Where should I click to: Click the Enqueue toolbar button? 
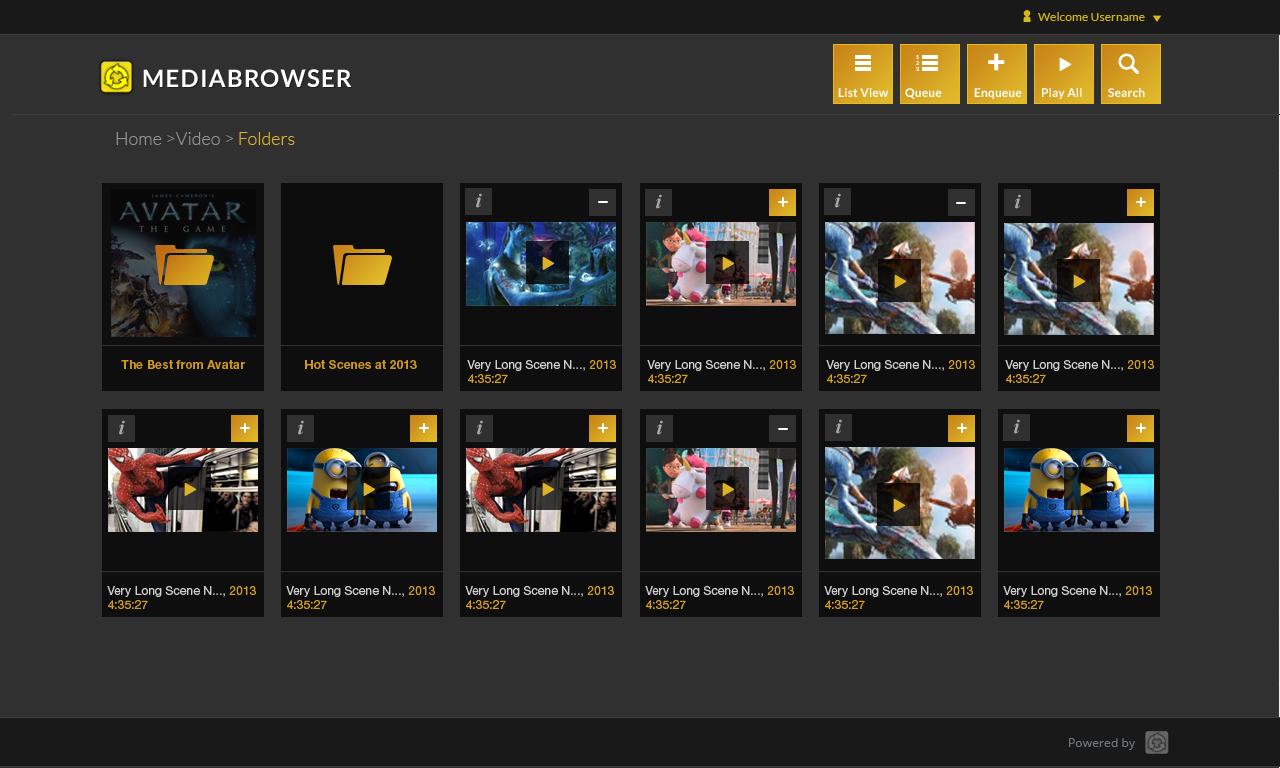click(997, 74)
